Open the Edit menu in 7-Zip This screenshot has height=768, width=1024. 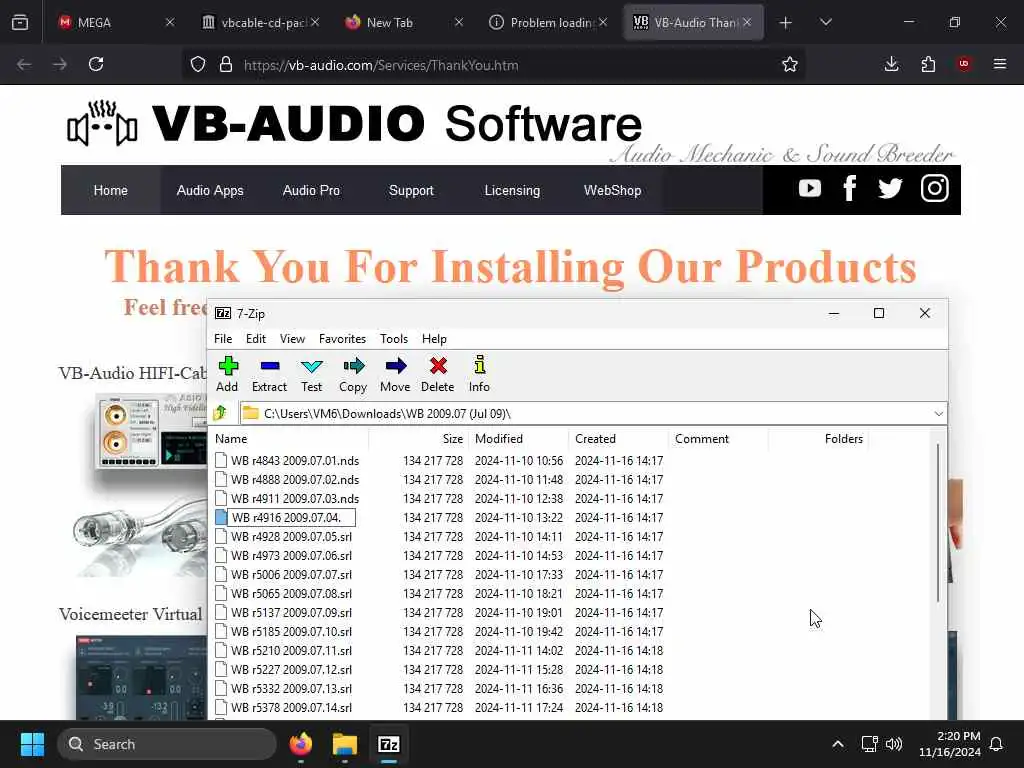click(256, 338)
